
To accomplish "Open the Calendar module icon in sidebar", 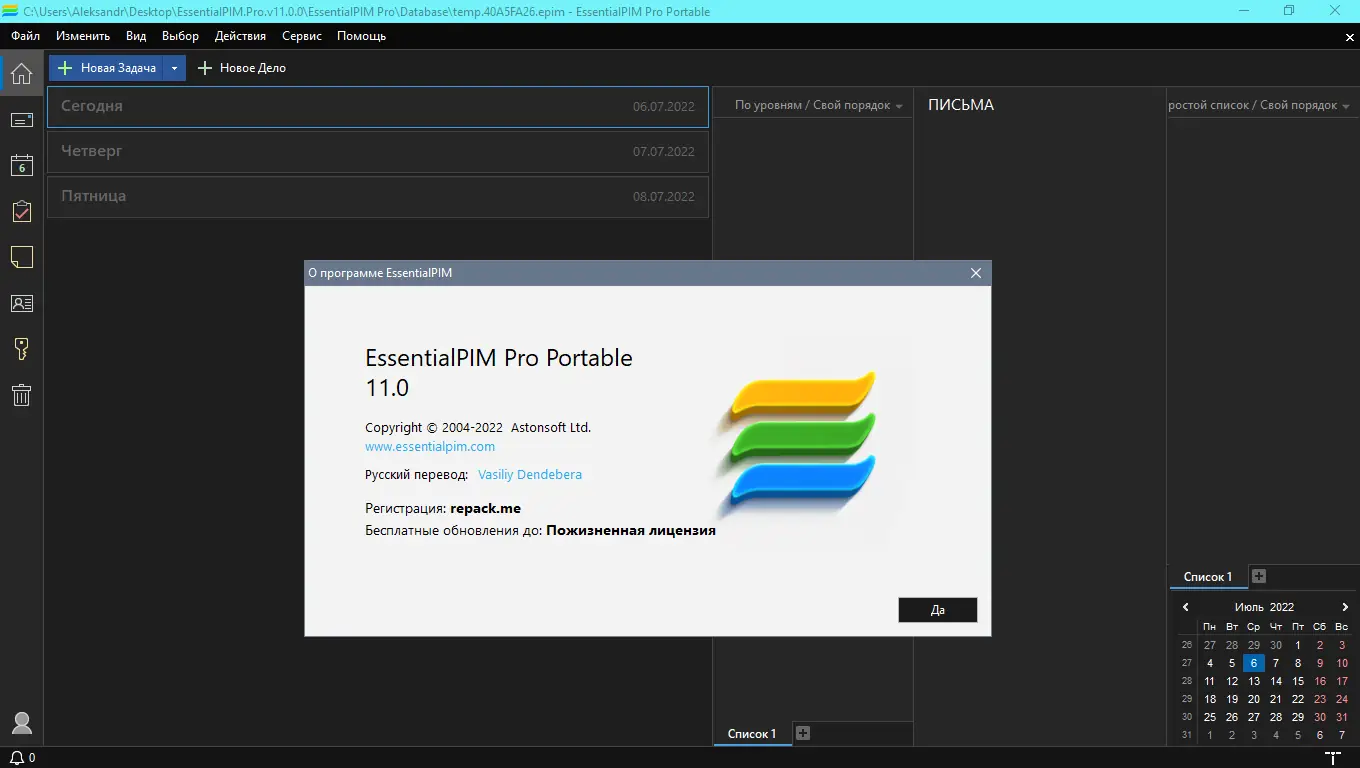I will pyautogui.click(x=21, y=166).
